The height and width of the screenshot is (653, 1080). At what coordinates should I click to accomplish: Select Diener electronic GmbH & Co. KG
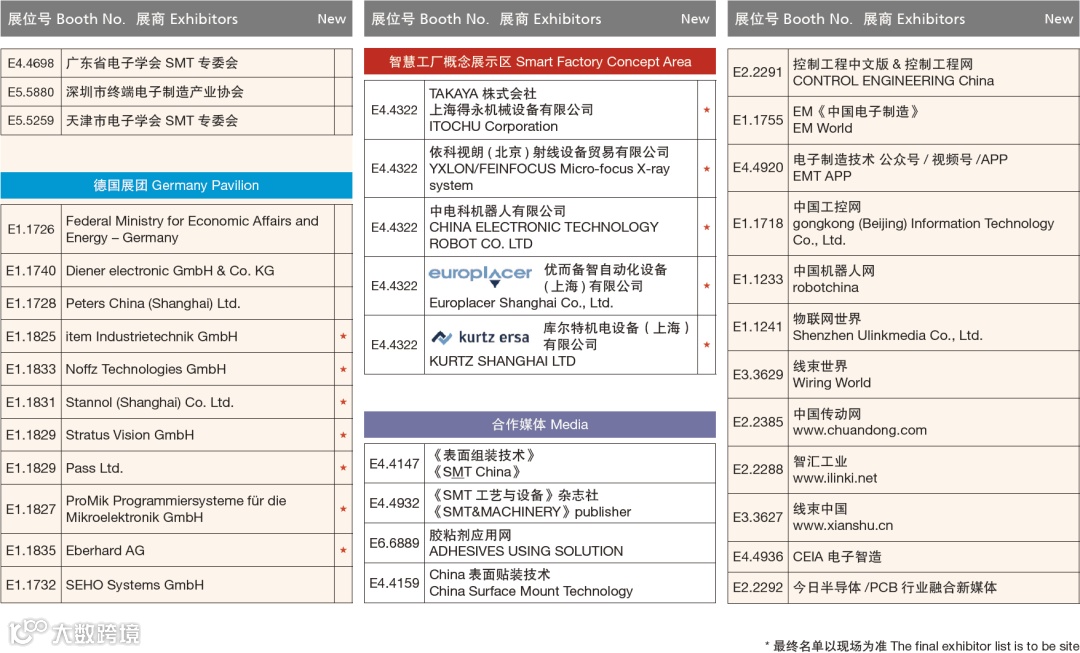[169, 271]
